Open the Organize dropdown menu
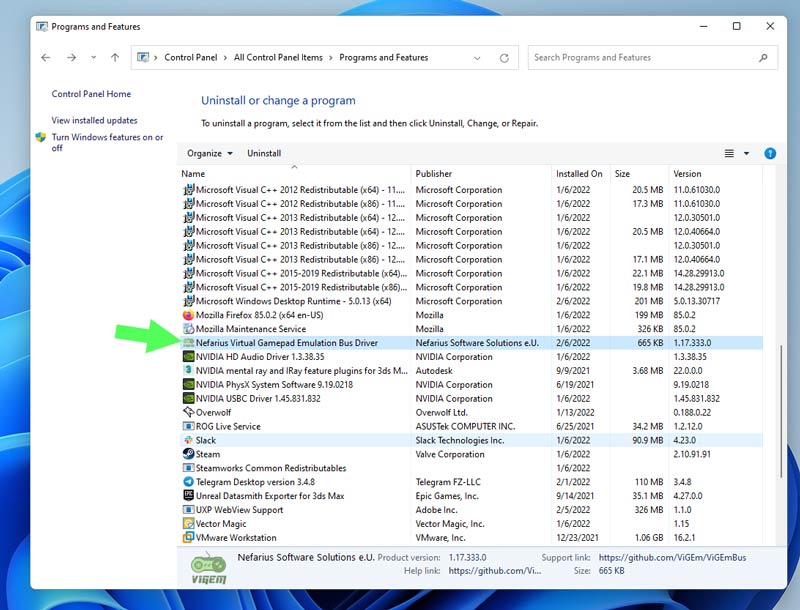 [x=209, y=153]
